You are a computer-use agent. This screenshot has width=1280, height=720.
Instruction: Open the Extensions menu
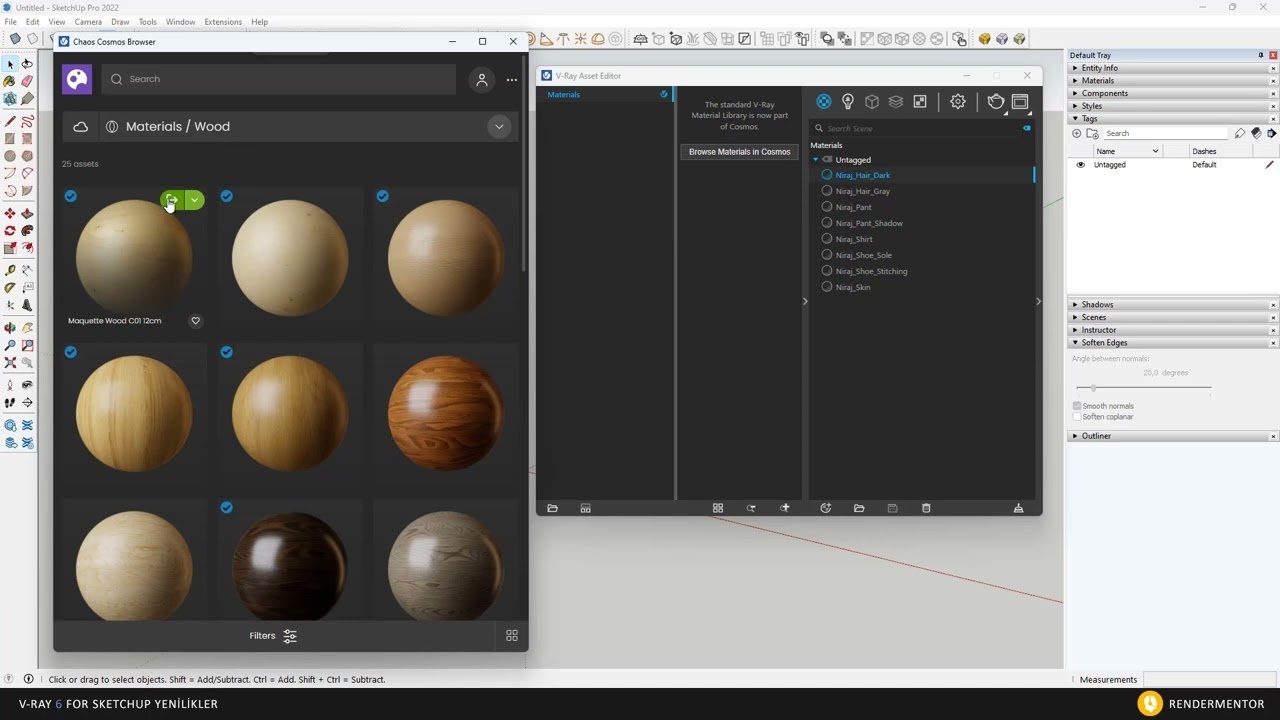223,22
